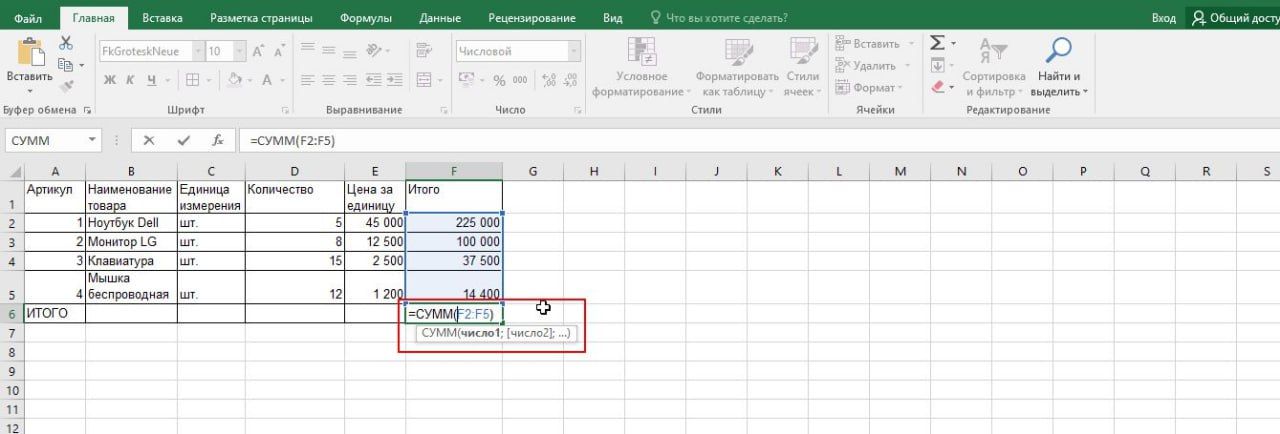The width and height of the screenshot is (1280, 434).
Task: Toggle underline formatting (Ч)
Action: [x=153, y=80]
